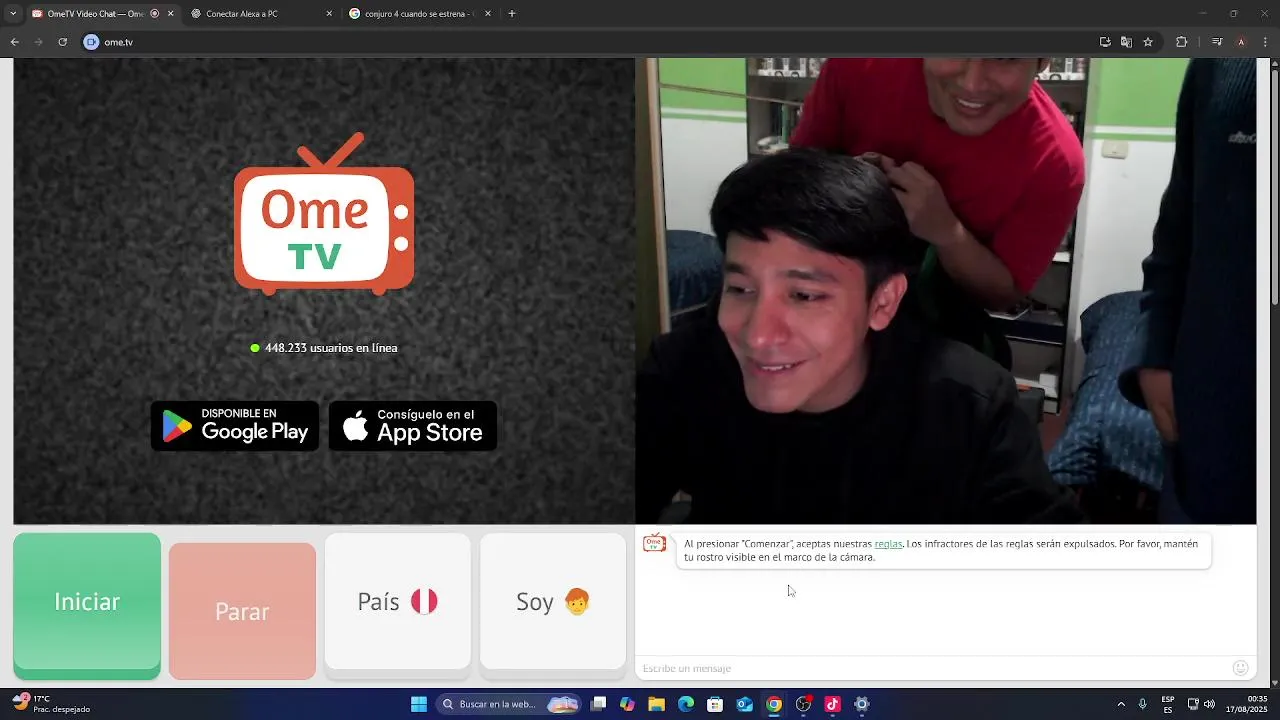Screen dimensions: 1280x720
Task: Open the Soy gender selector
Action: point(553,601)
